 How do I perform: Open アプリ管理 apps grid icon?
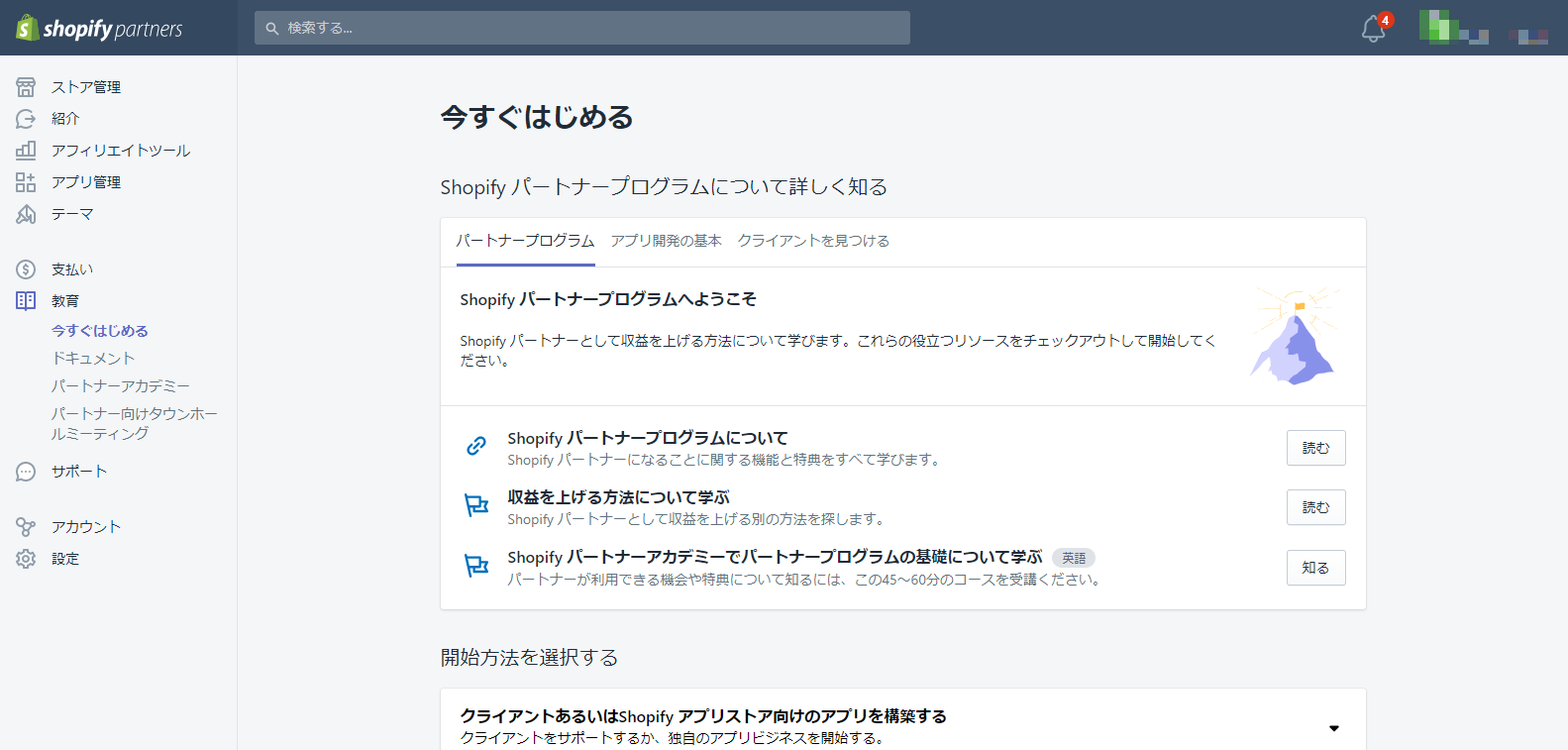26,182
